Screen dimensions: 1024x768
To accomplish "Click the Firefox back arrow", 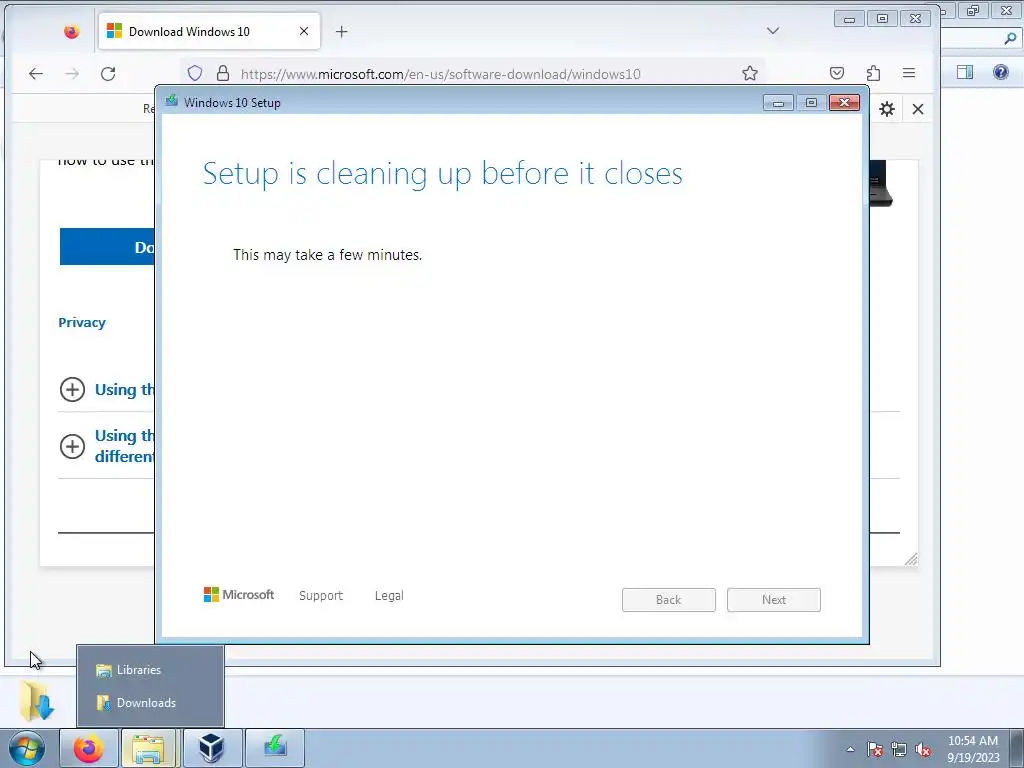I will tap(36, 74).
